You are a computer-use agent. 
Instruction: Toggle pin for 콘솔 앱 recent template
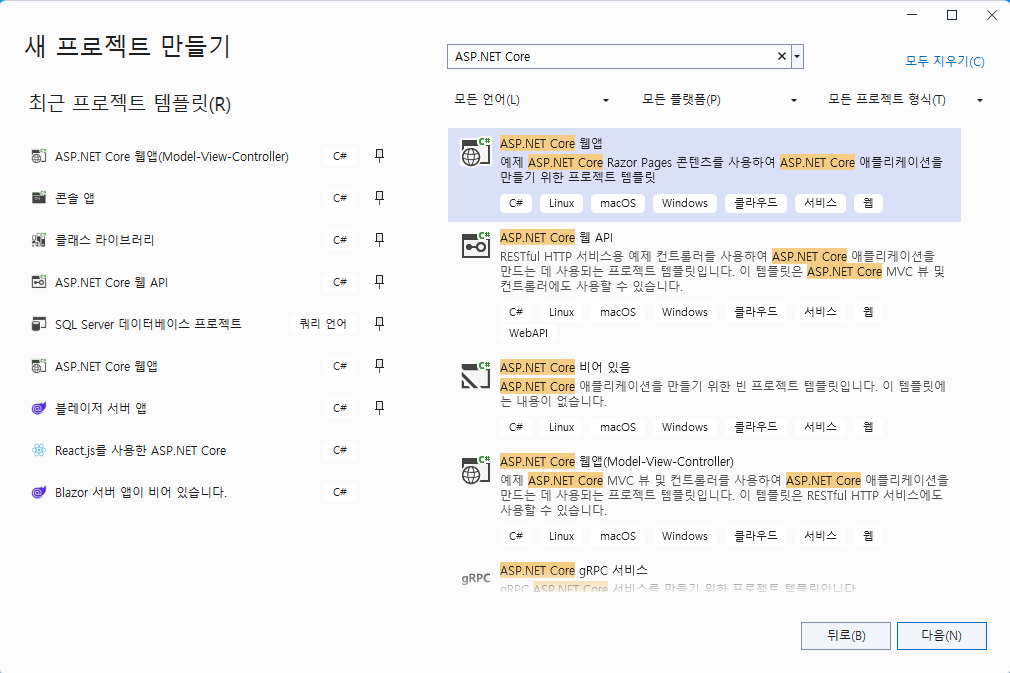point(379,198)
